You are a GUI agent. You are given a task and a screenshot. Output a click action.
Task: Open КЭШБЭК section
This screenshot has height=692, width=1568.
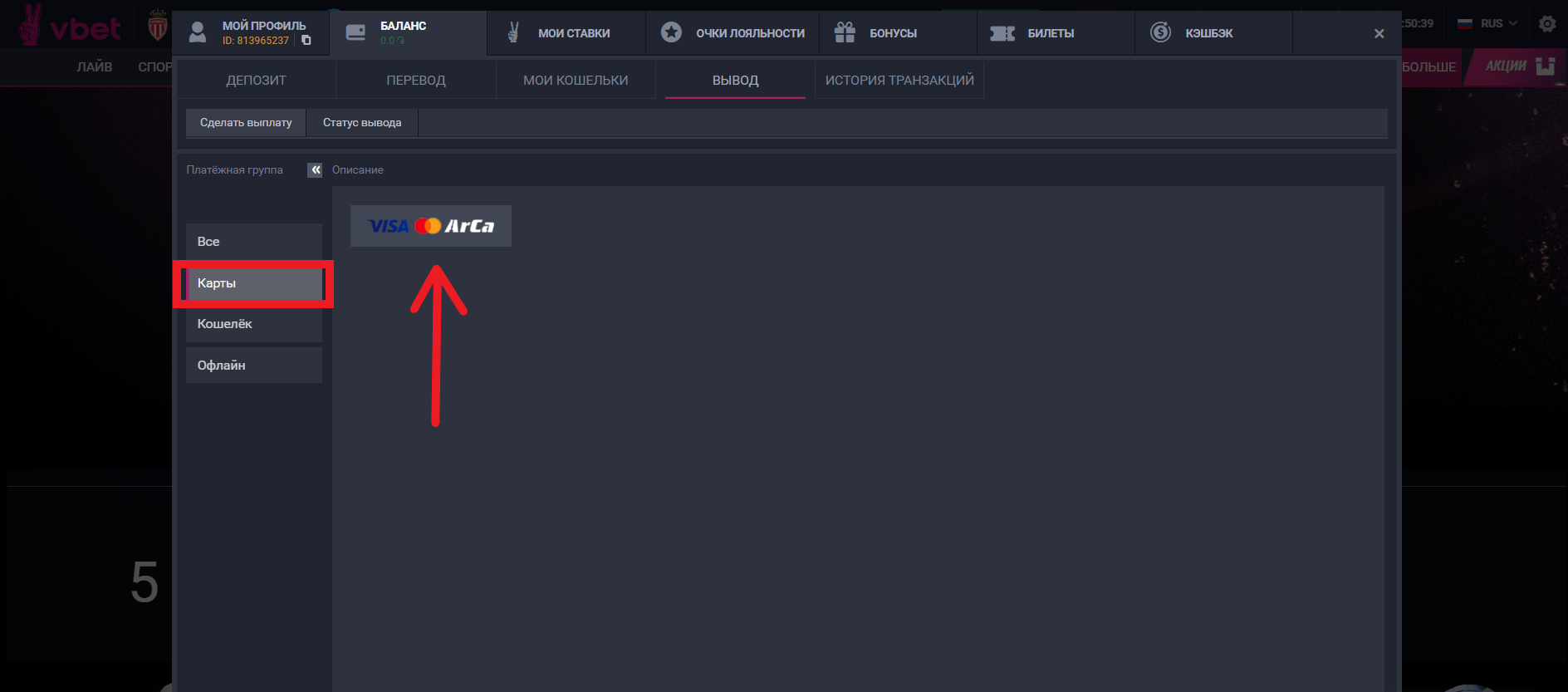tap(1209, 33)
